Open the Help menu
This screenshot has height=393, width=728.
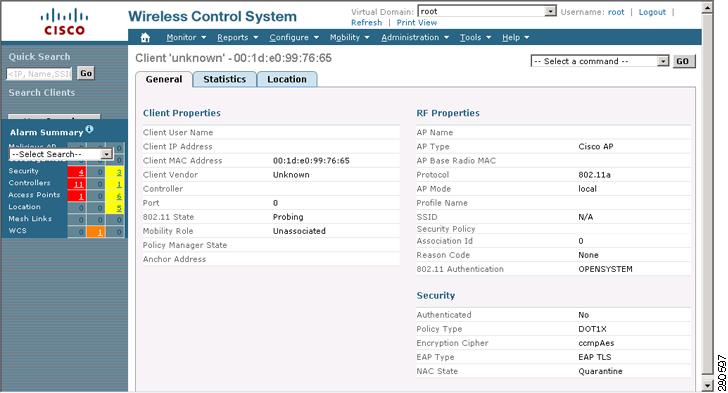(515, 38)
